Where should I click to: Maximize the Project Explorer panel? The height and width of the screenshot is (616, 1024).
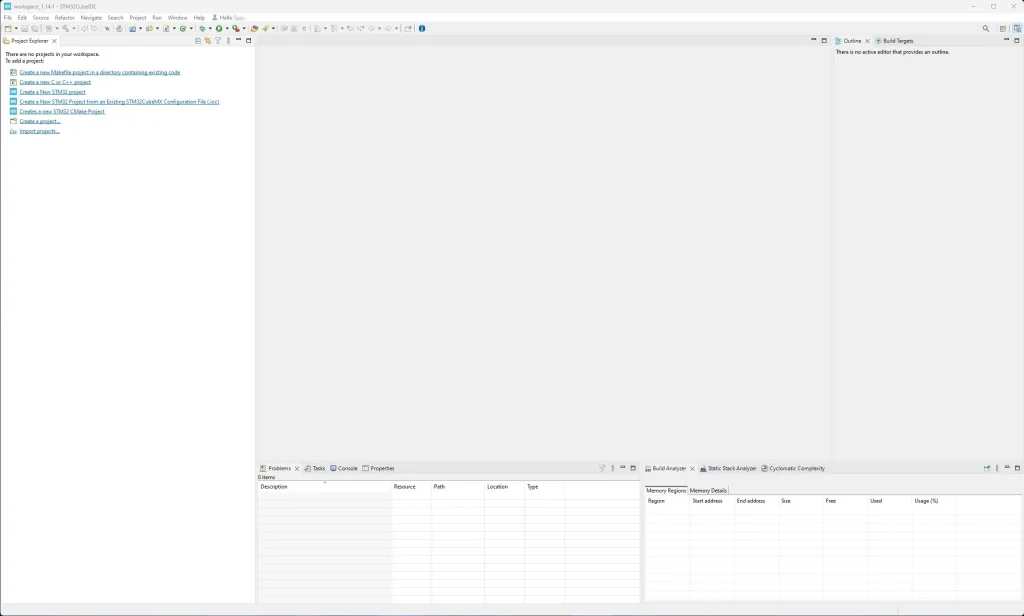(249, 41)
